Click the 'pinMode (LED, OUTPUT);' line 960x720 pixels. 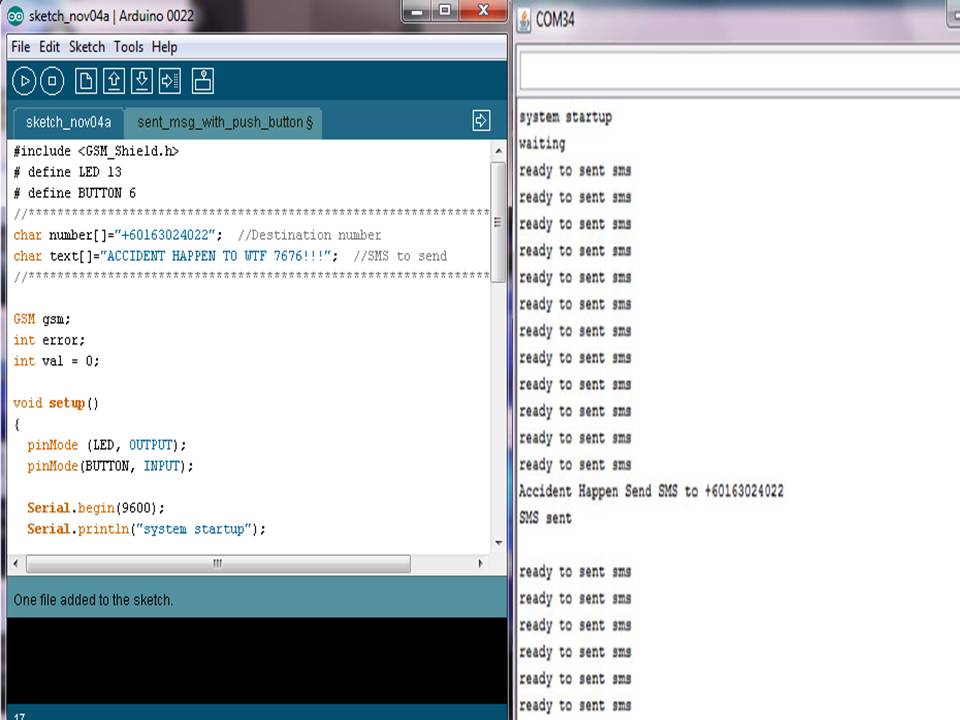click(107, 445)
